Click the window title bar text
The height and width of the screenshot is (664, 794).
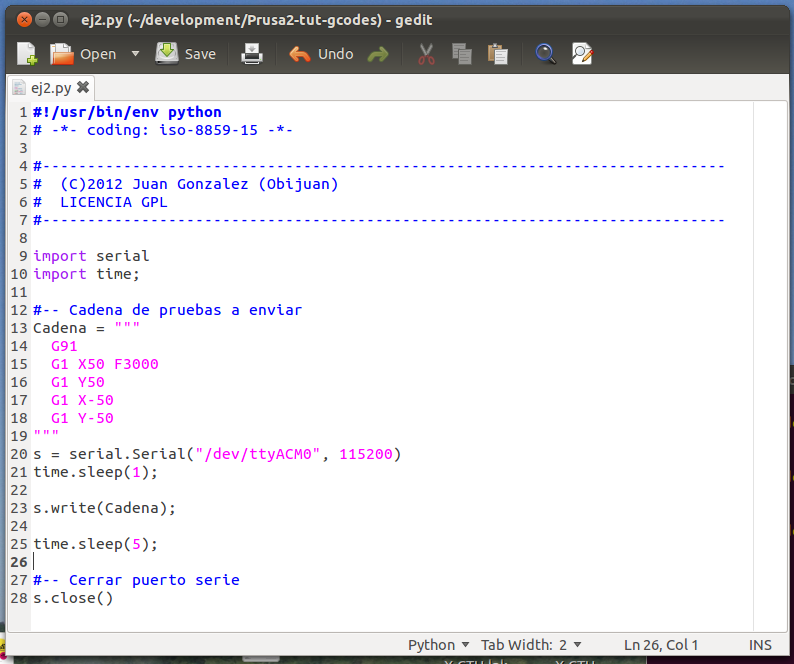tap(256, 19)
